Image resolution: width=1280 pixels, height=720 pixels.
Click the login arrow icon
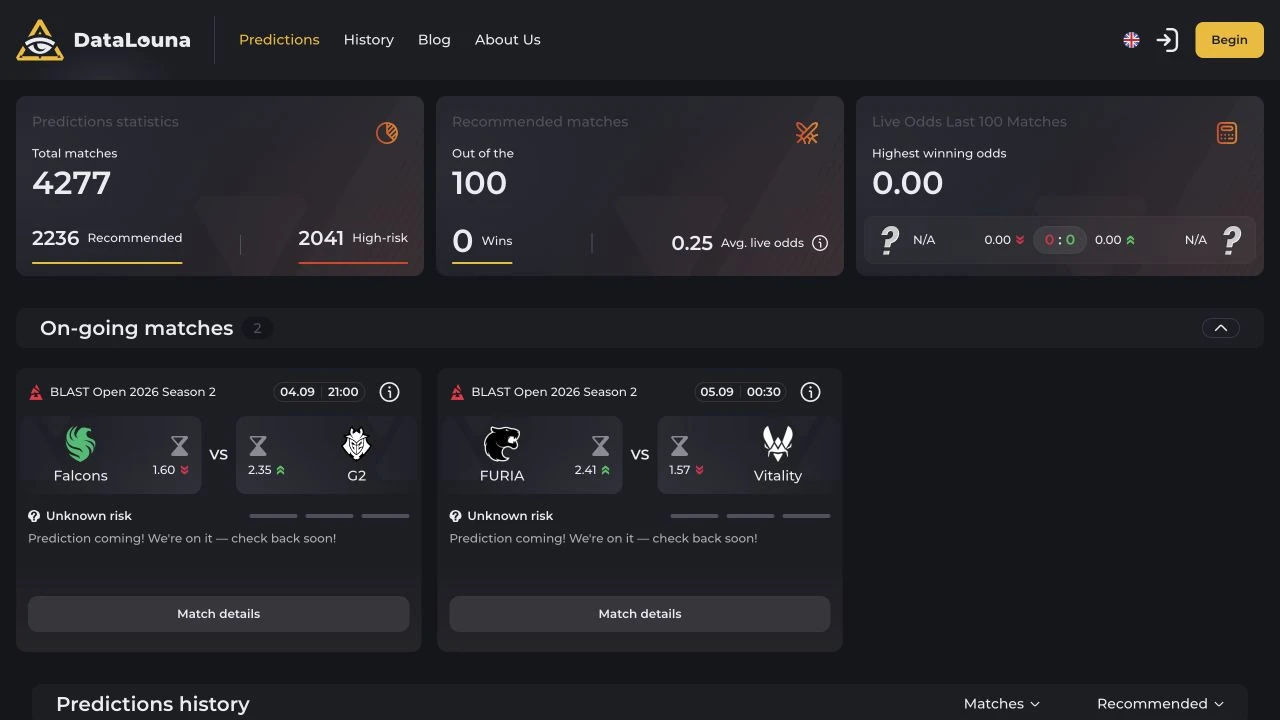click(1167, 40)
